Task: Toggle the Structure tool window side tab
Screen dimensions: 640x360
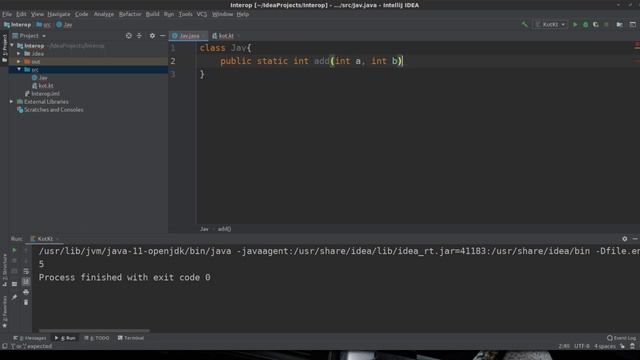Action: [4, 269]
